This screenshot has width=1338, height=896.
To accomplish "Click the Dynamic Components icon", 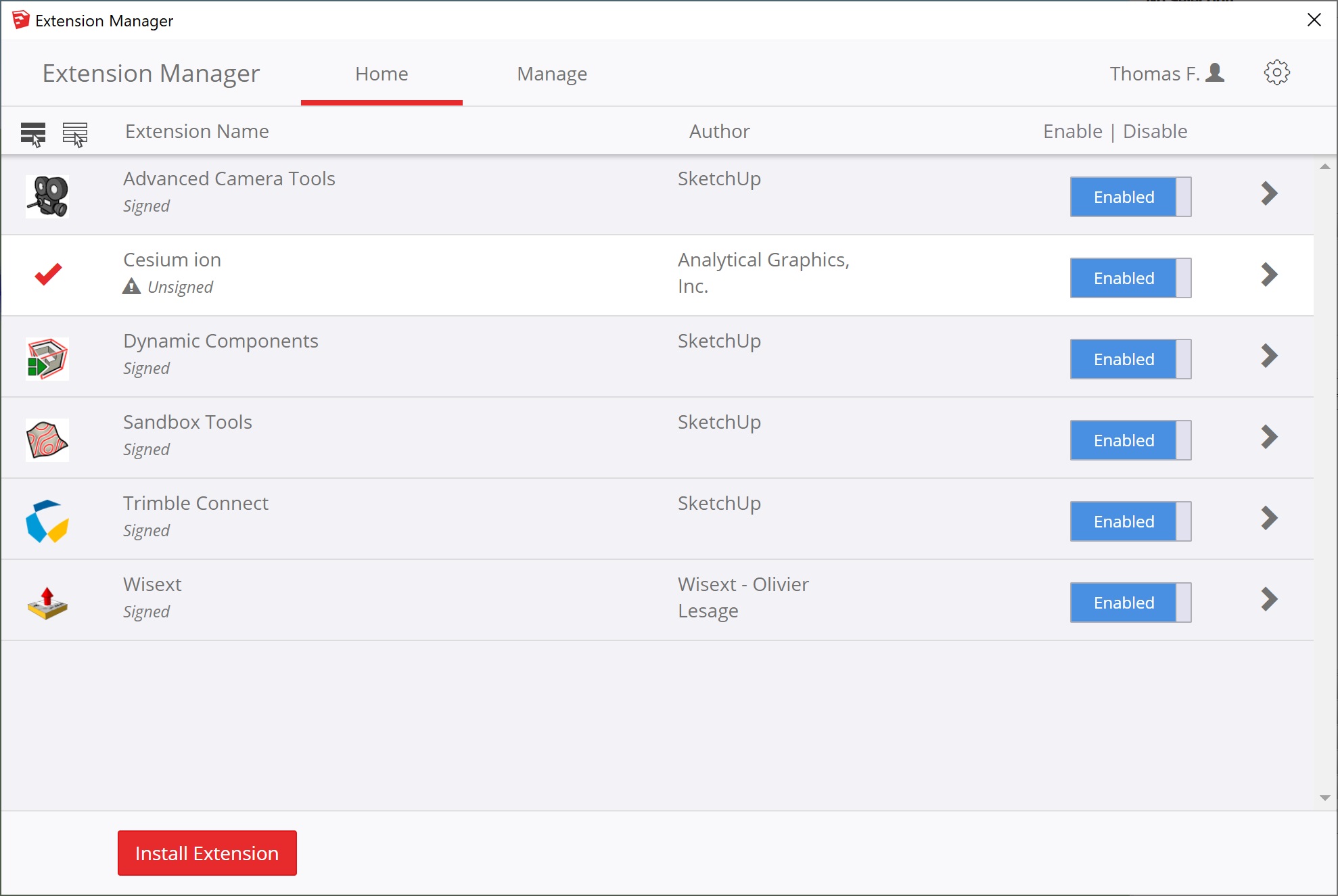I will 47,358.
